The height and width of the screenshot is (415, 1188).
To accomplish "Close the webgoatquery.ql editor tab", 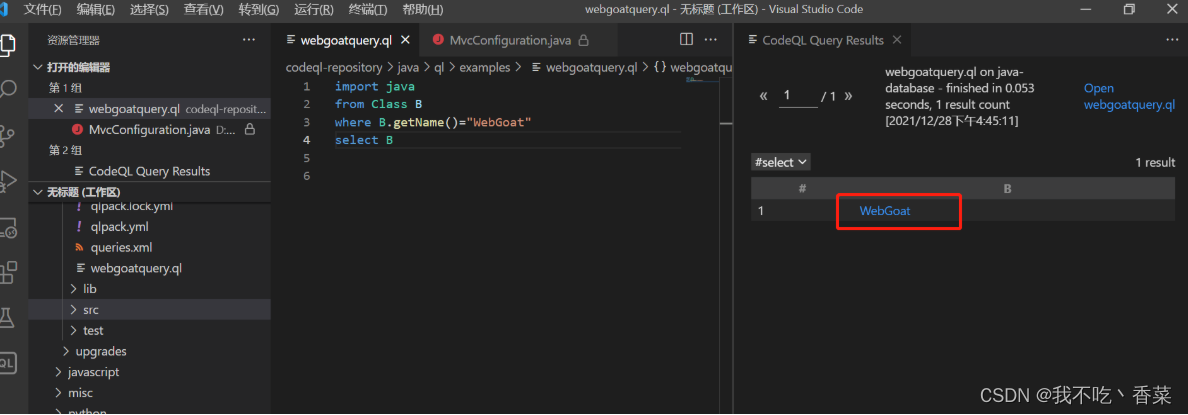I will (405, 40).
